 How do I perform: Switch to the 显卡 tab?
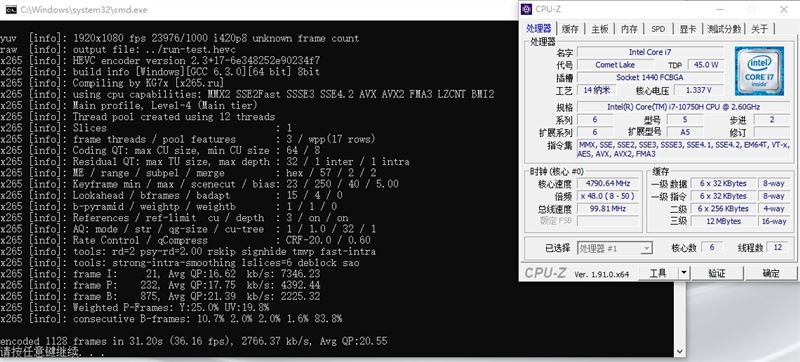[688, 29]
